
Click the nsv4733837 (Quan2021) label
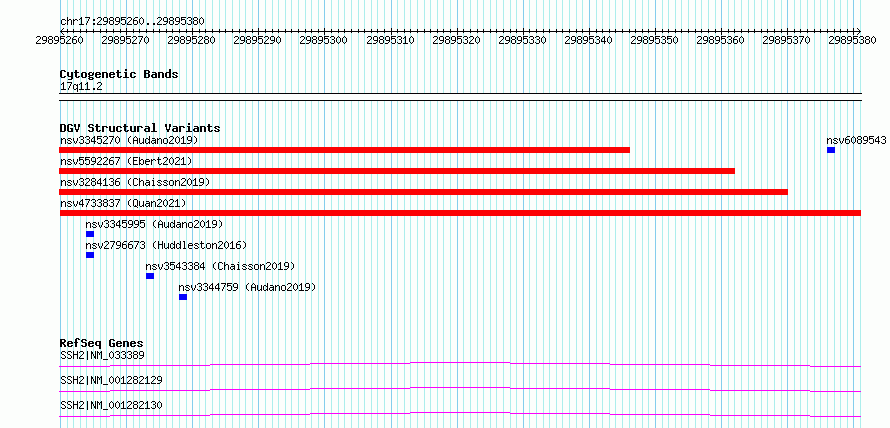[x=123, y=203]
